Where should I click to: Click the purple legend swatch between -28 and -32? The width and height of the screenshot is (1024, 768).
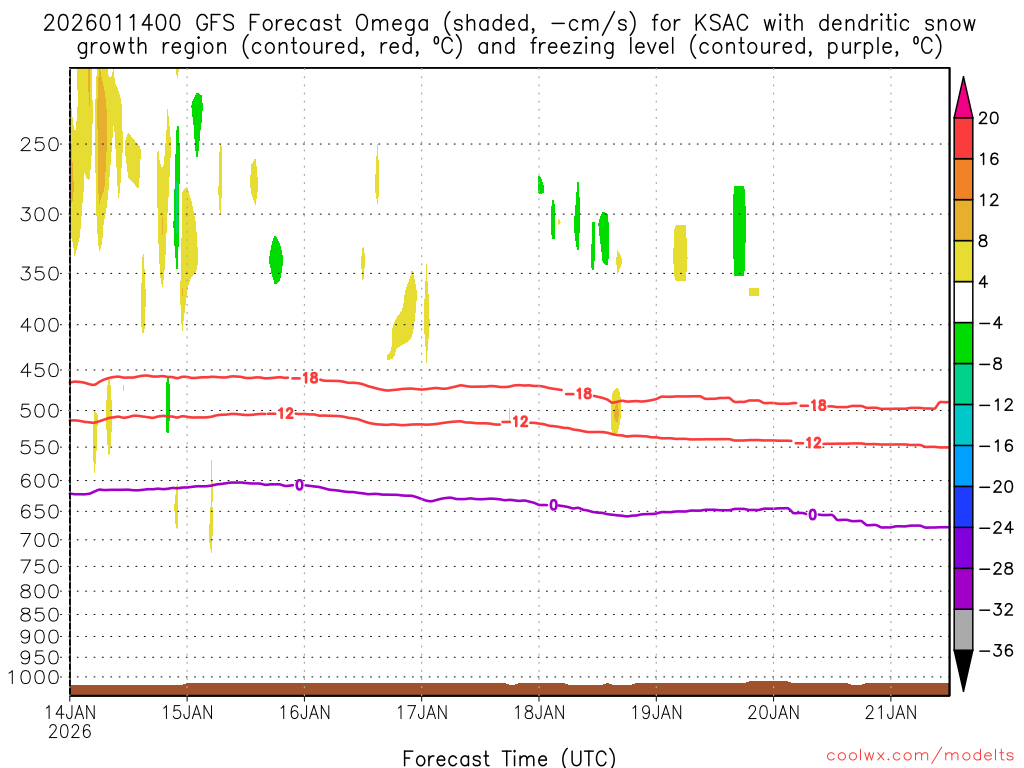click(963, 588)
